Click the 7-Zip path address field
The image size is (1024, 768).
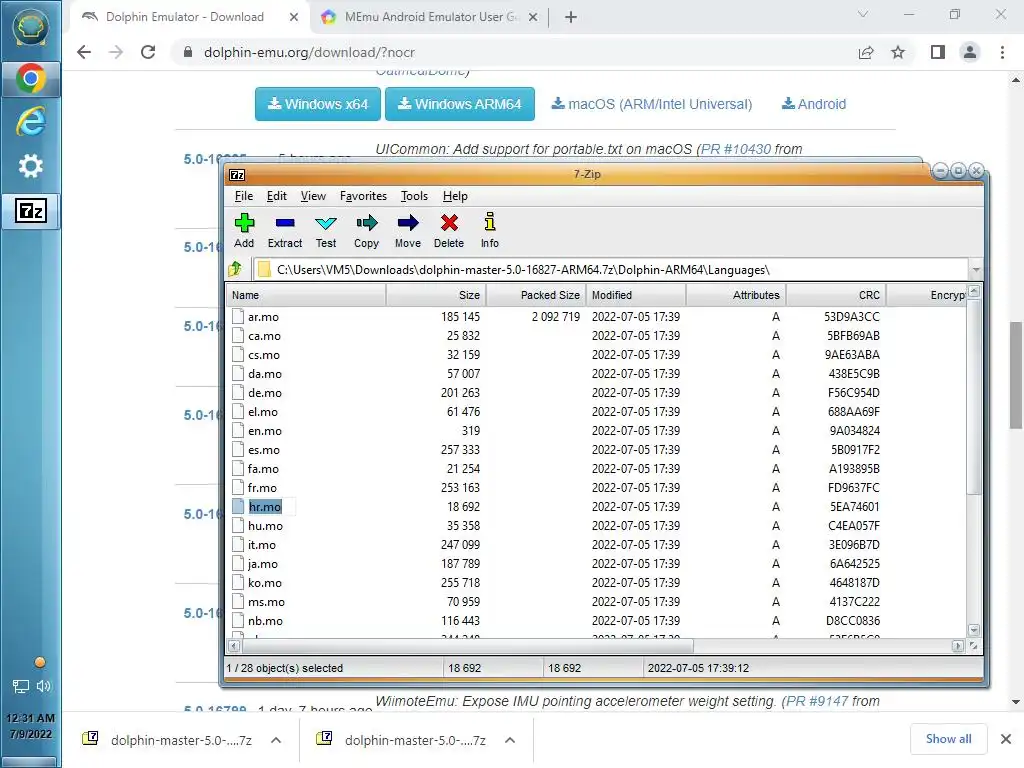pyautogui.click(x=611, y=270)
